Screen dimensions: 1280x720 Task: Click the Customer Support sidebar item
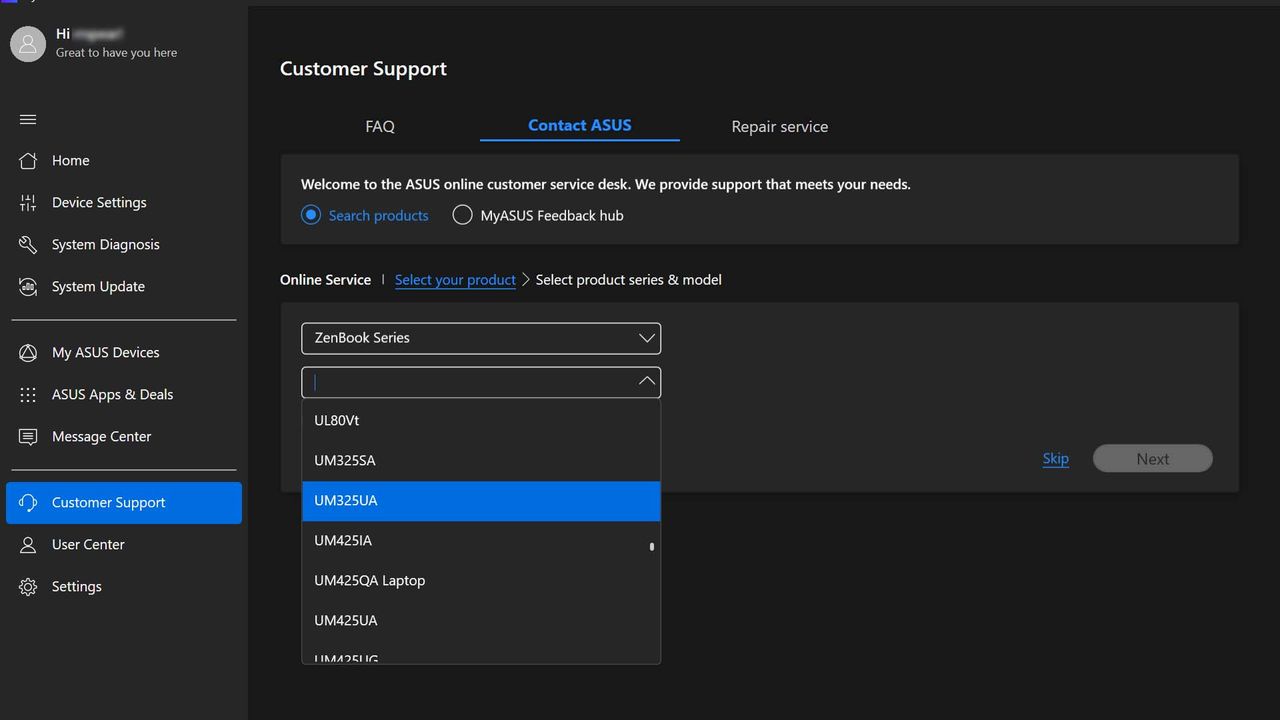(124, 503)
